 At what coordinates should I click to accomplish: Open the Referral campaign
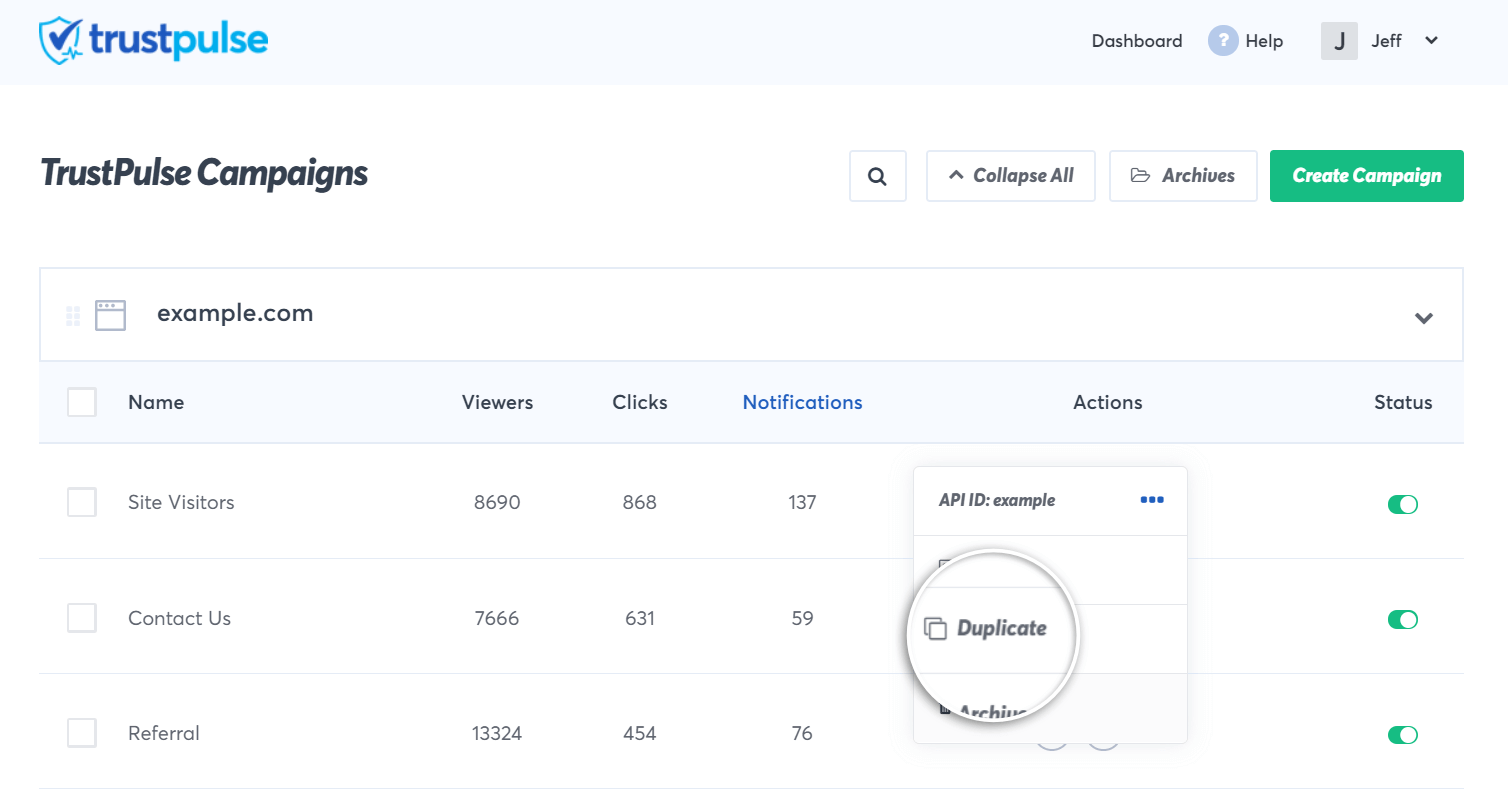164,733
